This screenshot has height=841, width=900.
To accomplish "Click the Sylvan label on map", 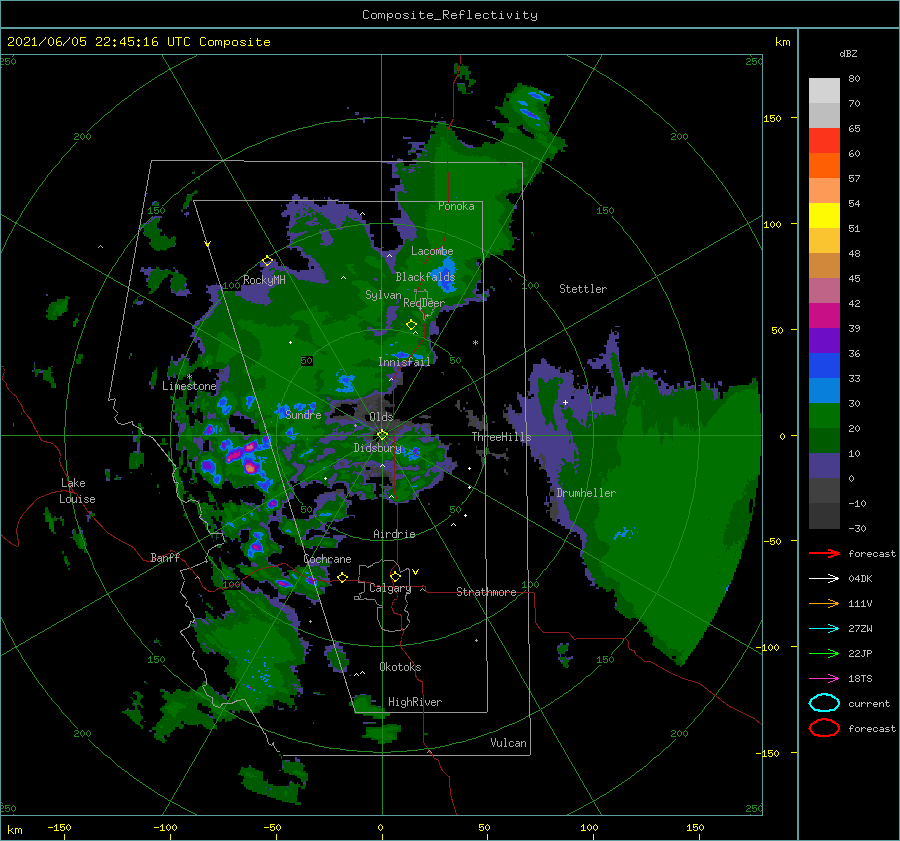I will [x=383, y=295].
